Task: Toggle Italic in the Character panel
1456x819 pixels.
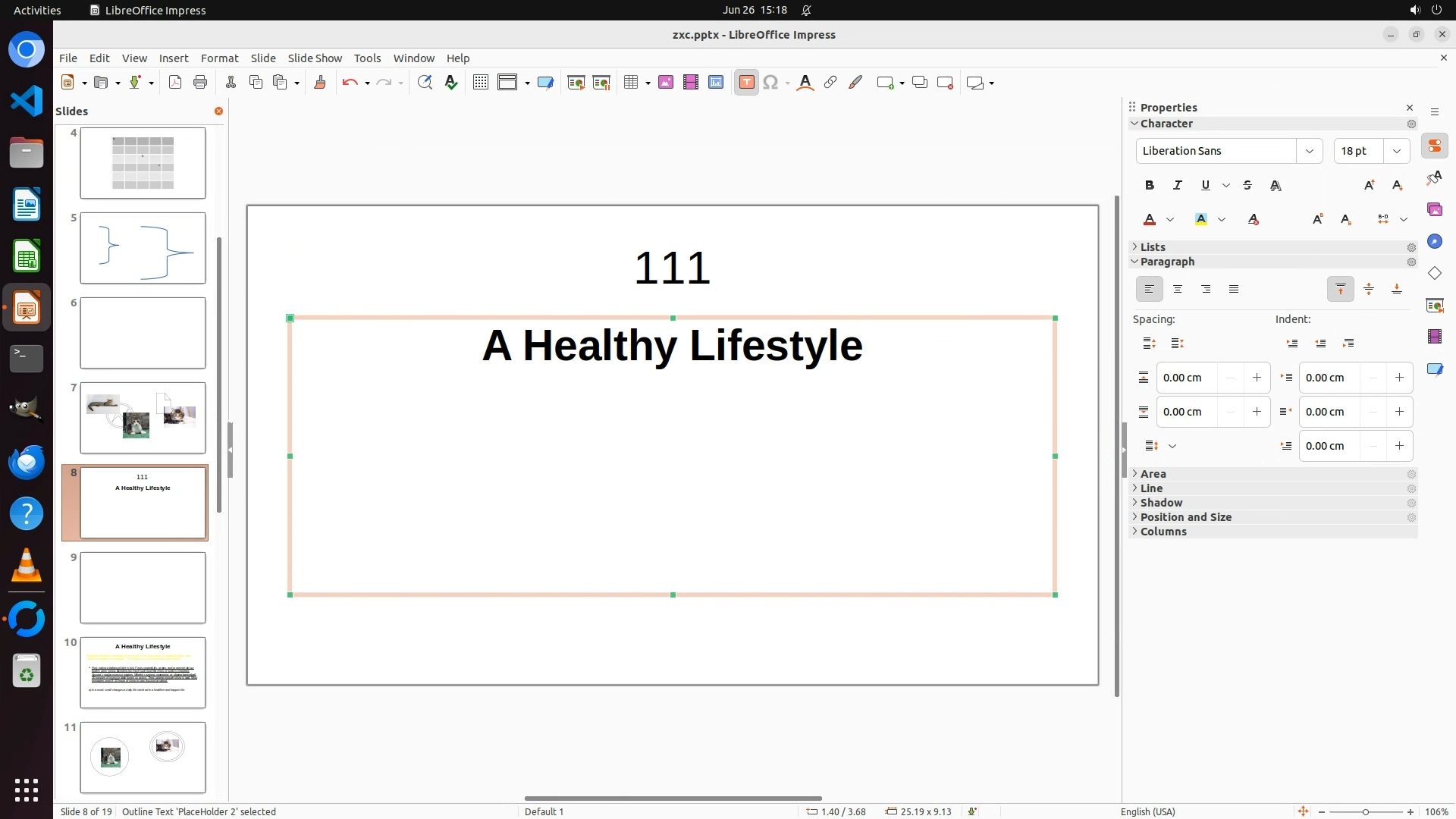Action: point(1177,185)
